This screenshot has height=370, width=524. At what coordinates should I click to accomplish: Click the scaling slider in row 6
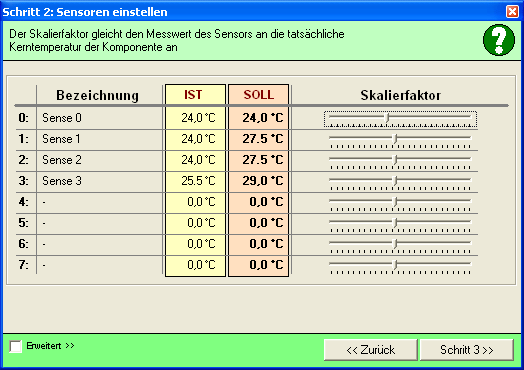400,245
